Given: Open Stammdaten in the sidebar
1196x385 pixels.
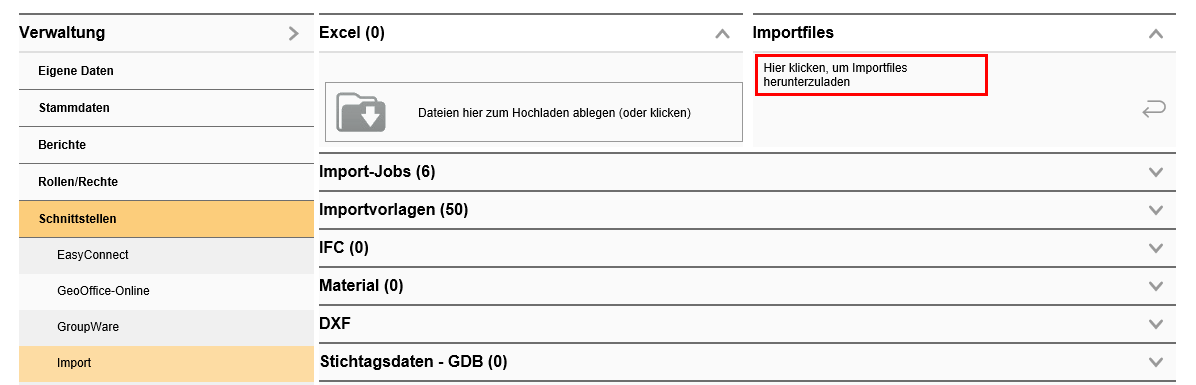Looking at the screenshot, I should (x=166, y=108).
